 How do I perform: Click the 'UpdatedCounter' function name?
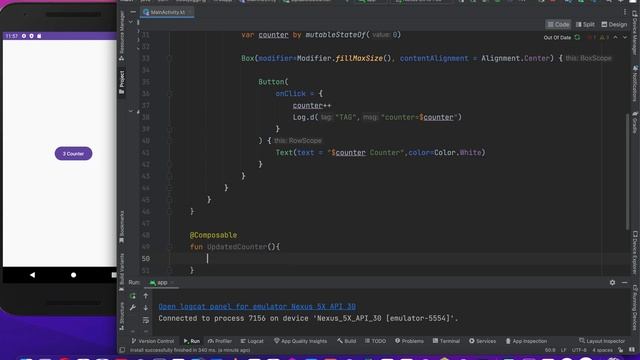tap(237, 247)
